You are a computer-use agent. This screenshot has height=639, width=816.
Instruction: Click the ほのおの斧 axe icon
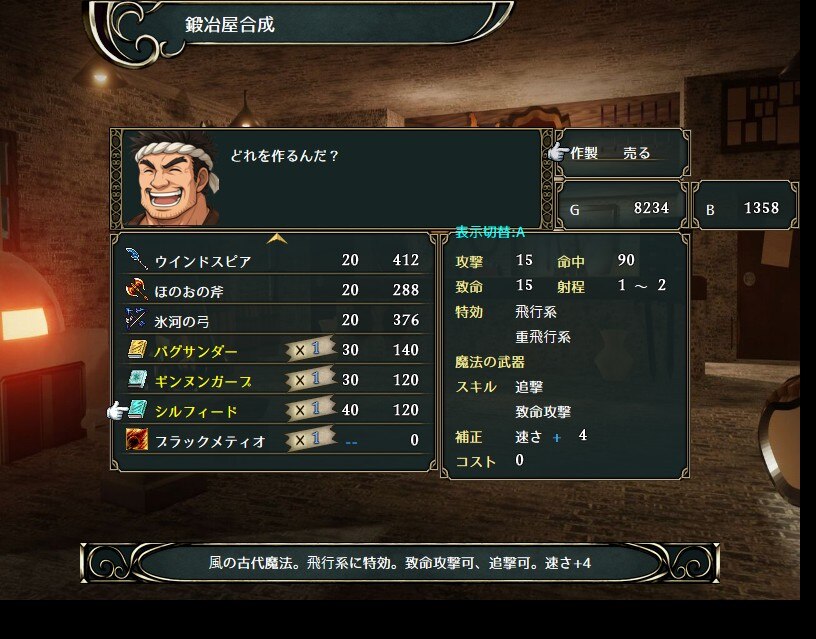tap(137, 289)
